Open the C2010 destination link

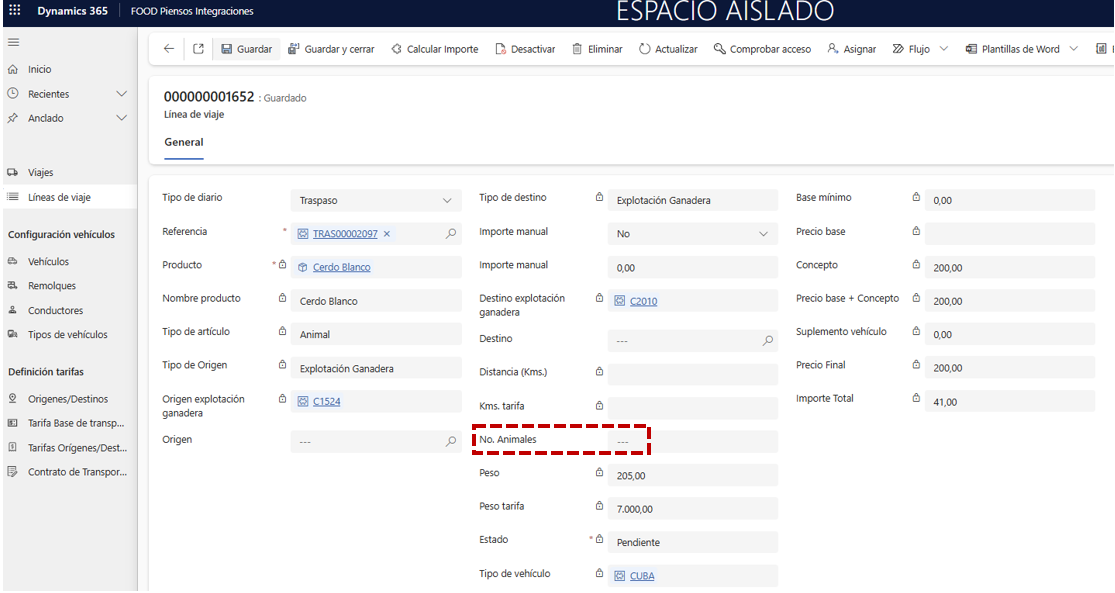(x=643, y=301)
